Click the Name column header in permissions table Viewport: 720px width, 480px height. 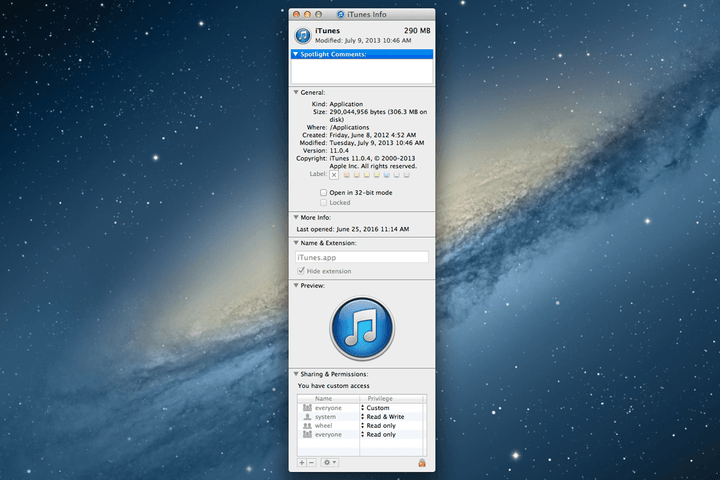(328, 399)
